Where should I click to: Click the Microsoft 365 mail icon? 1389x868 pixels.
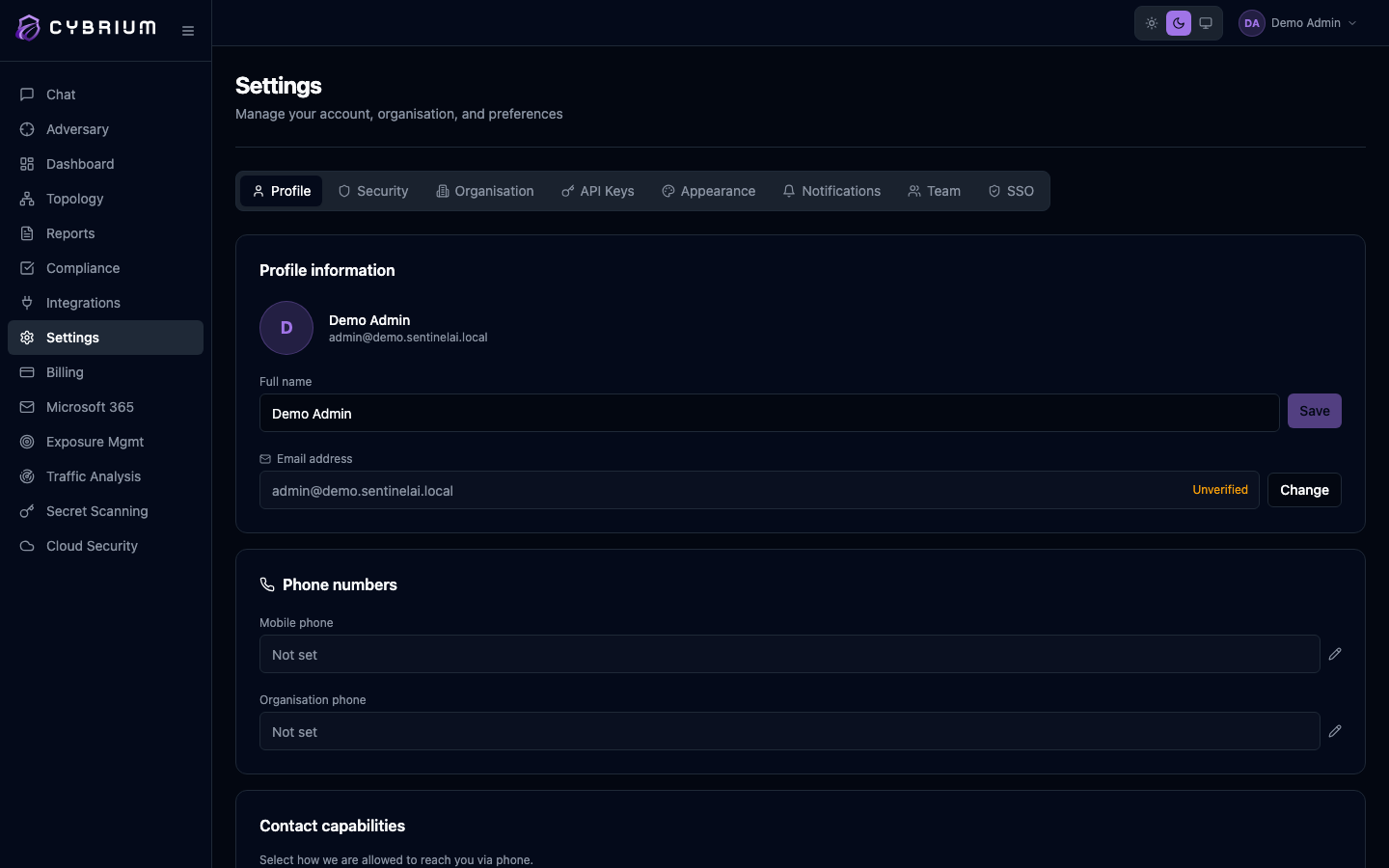[27, 407]
